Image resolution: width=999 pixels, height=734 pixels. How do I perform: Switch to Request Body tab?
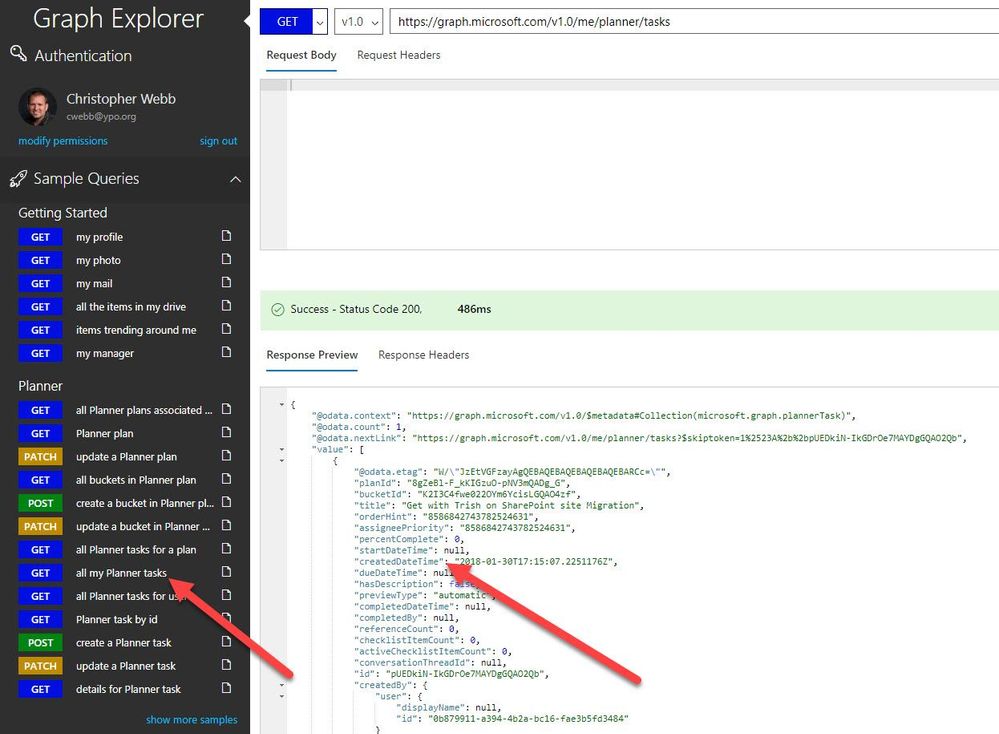tap(301, 55)
